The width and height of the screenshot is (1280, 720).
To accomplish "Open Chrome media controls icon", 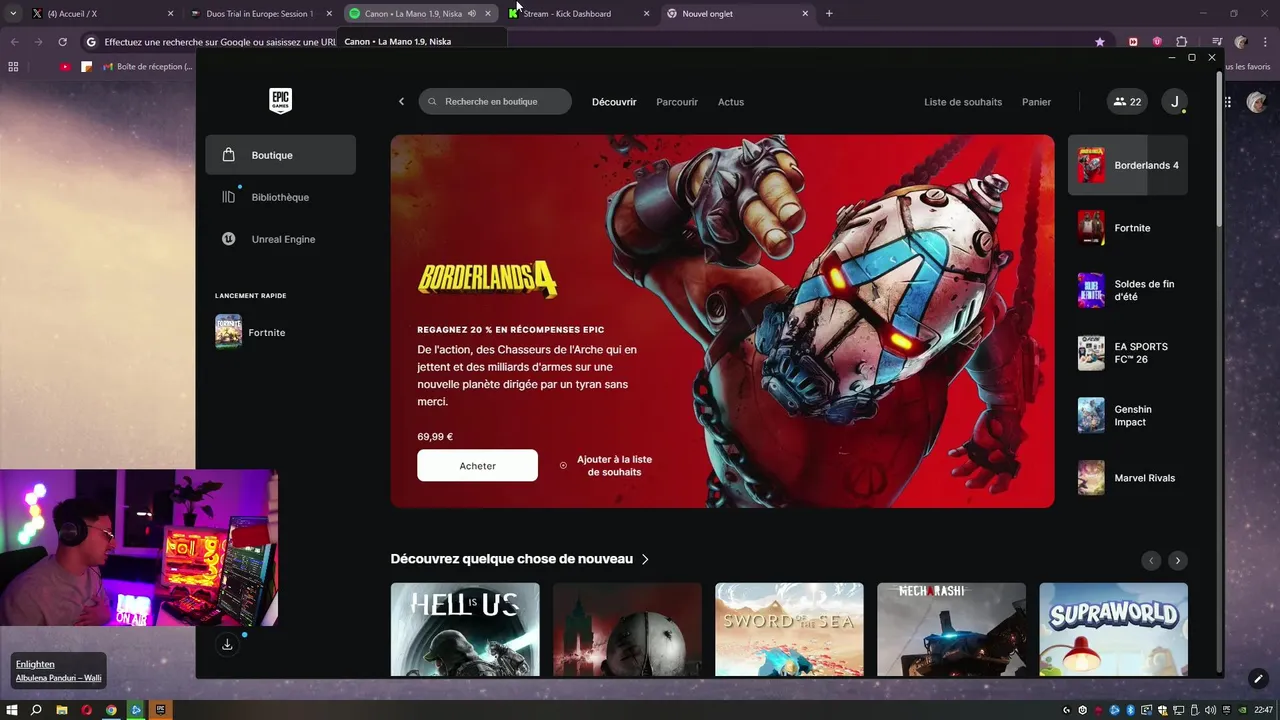I will tap(1216, 42).
